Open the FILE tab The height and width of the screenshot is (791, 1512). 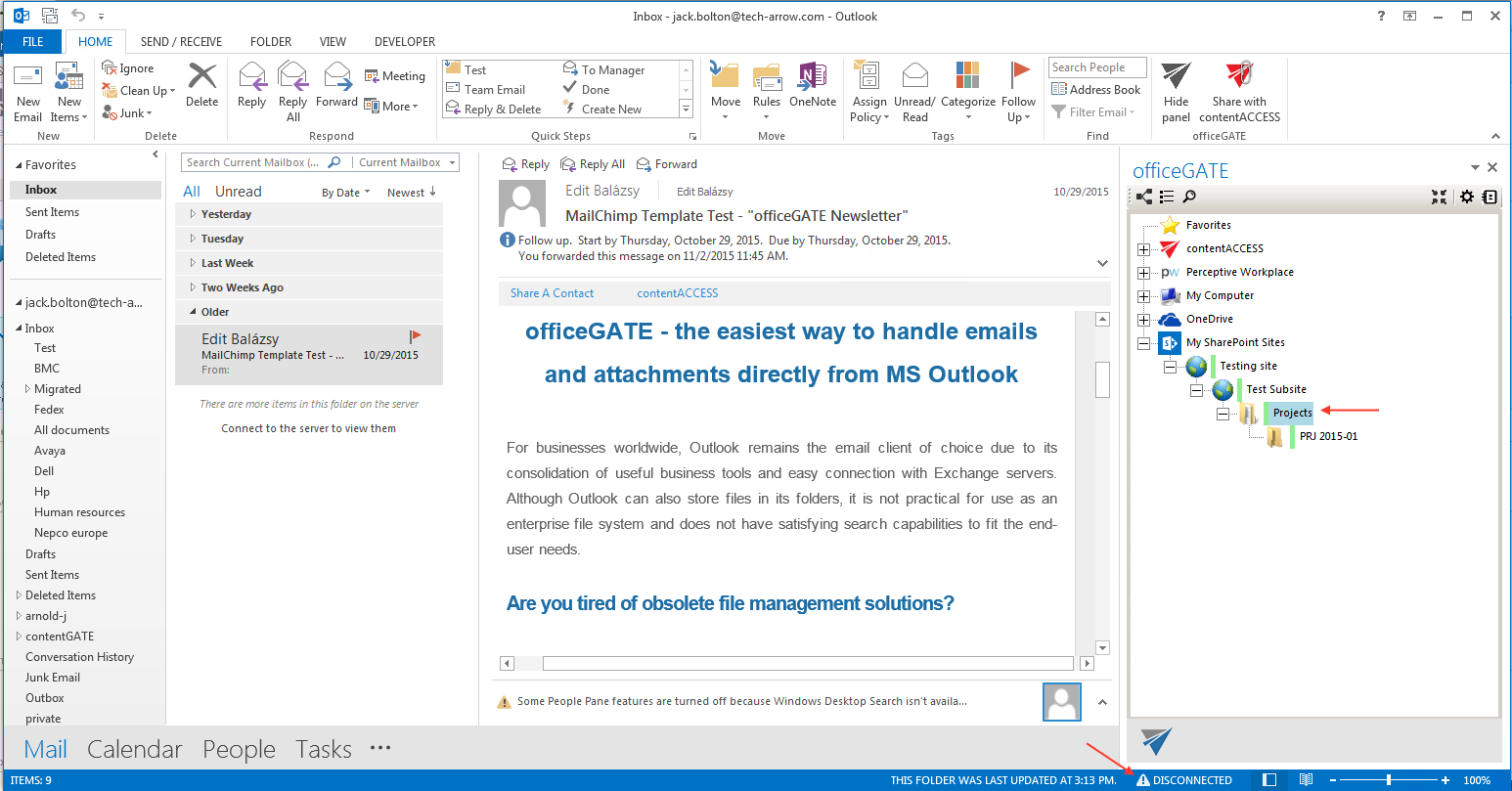coord(33,42)
